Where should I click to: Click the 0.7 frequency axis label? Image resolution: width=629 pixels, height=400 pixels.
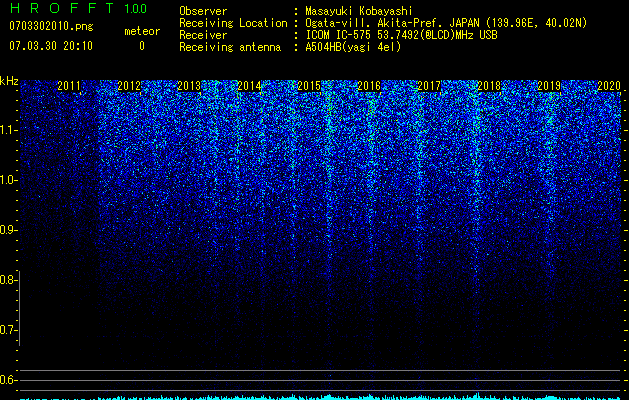coord(8,330)
